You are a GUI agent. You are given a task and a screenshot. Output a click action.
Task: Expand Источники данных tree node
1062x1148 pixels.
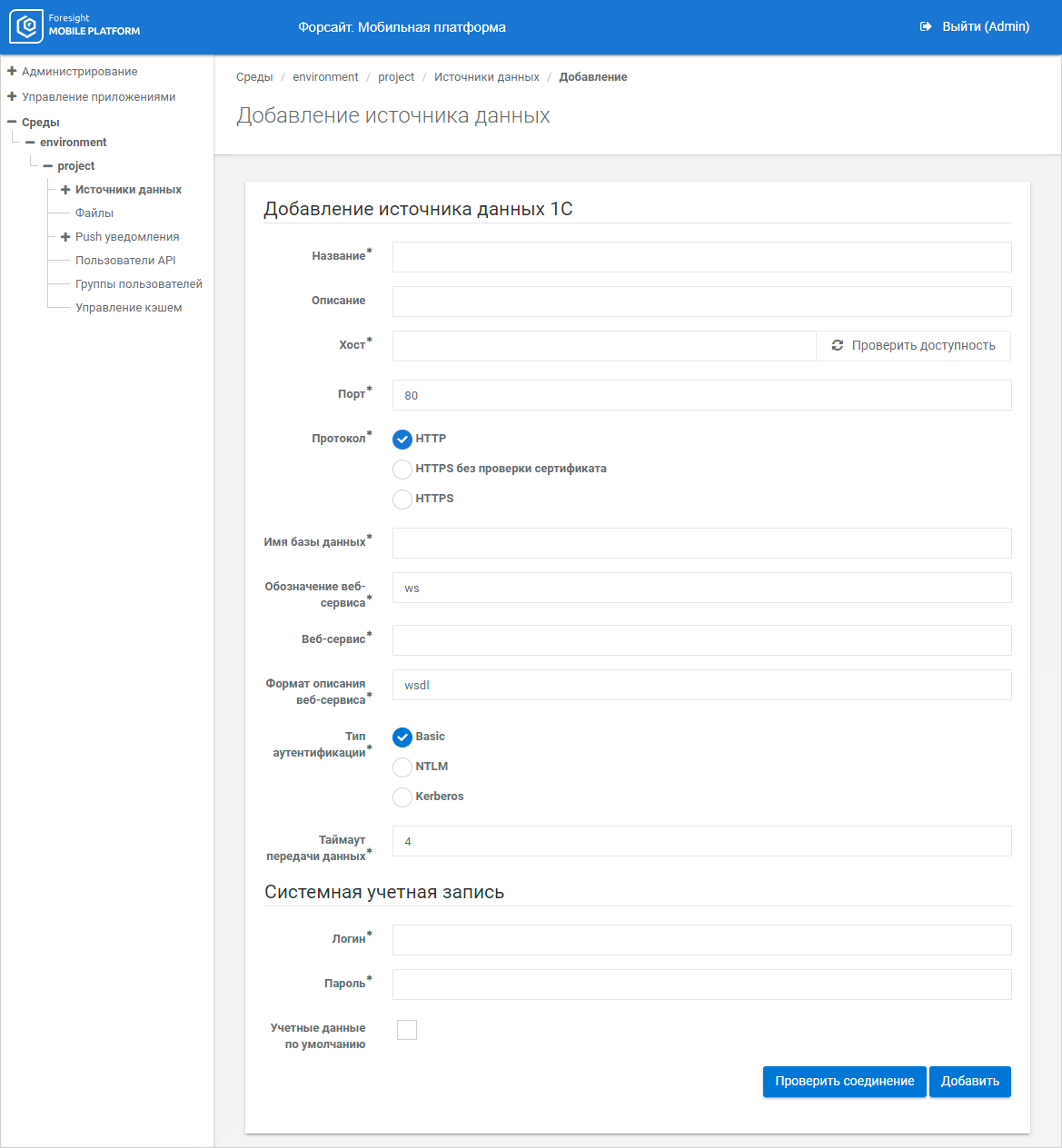[x=65, y=190]
